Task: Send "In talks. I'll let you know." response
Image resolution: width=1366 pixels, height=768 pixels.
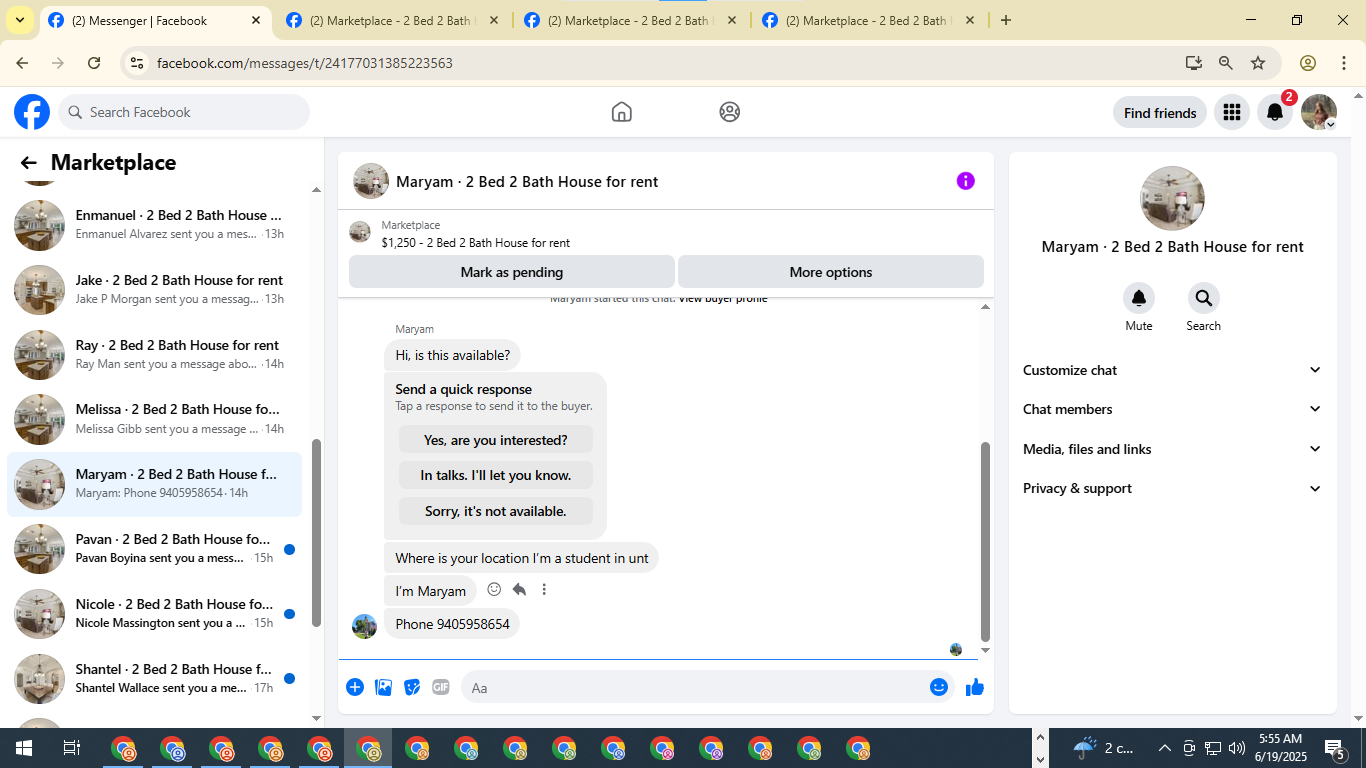Action: coord(496,475)
